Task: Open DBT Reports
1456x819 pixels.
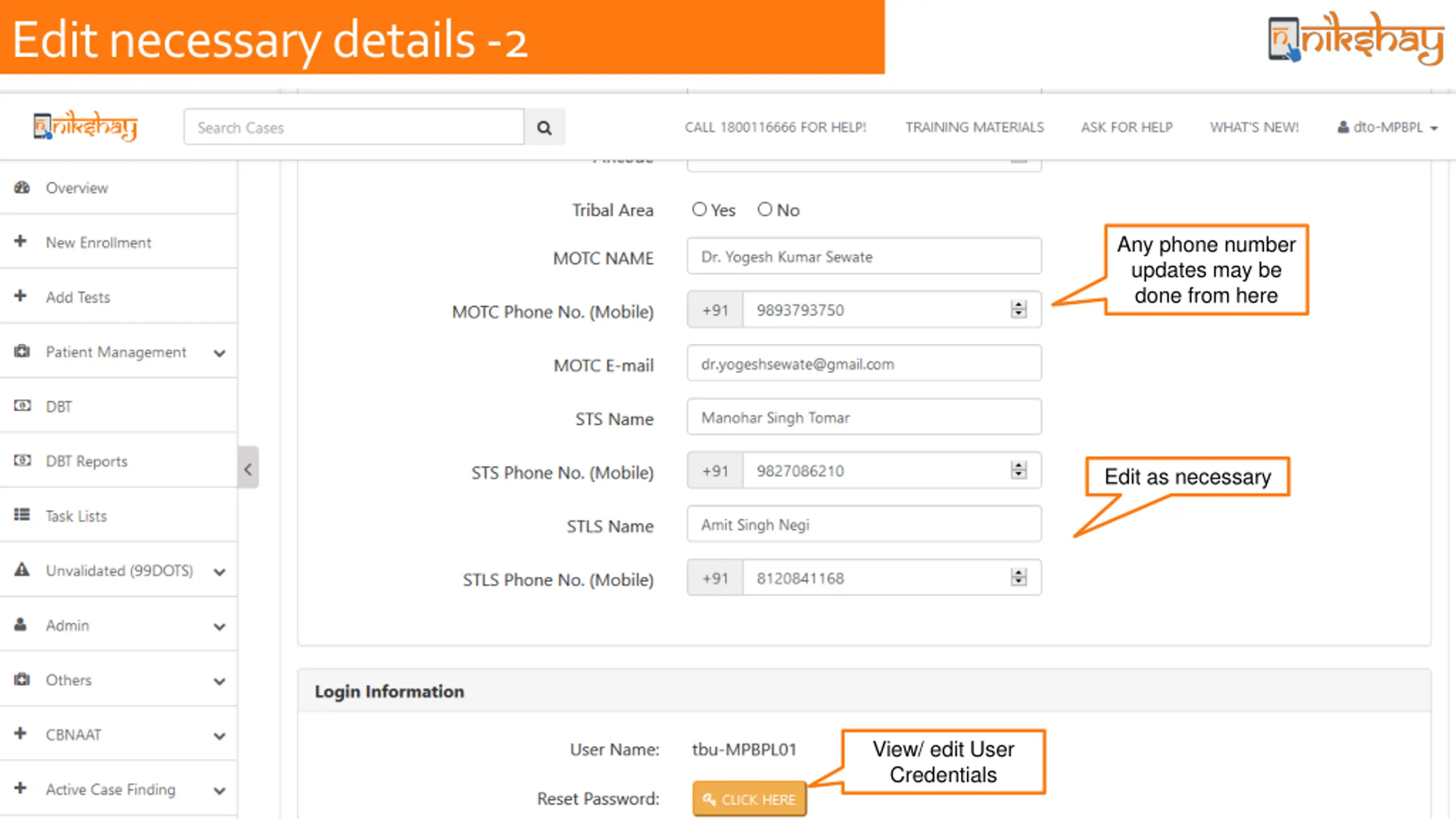Action: (118, 461)
